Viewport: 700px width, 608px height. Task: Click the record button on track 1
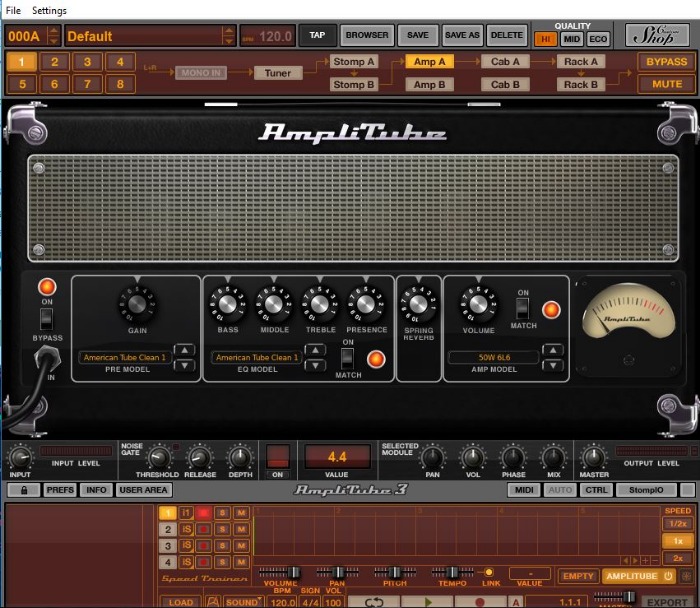pyautogui.click(x=204, y=513)
